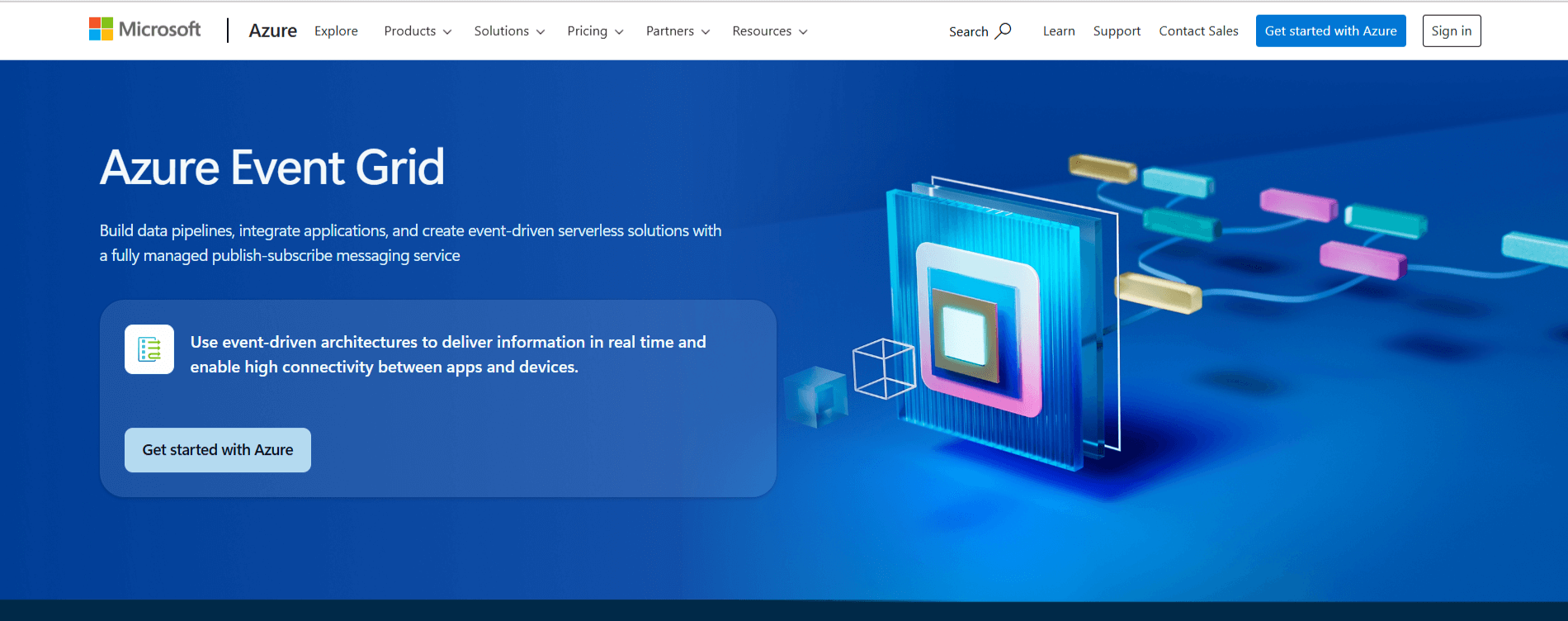Expand the Pricing dropdown
The image size is (1568, 621).
(x=595, y=31)
